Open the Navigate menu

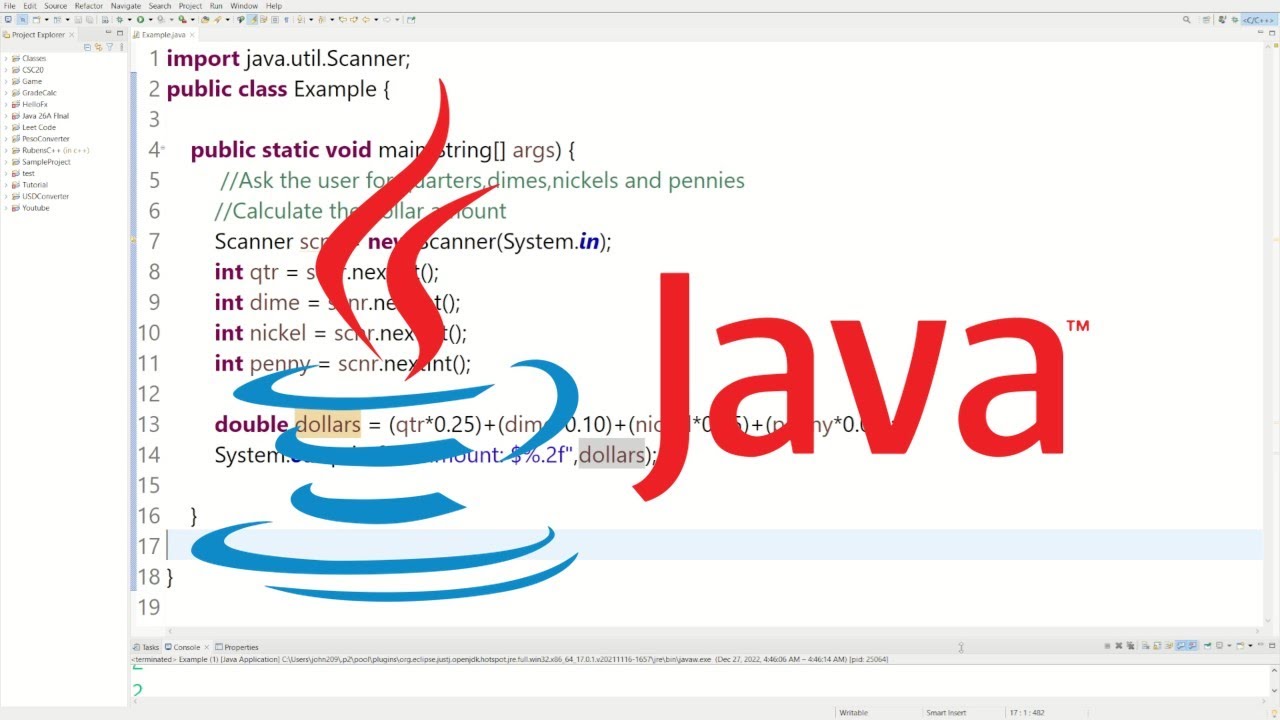click(x=126, y=6)
